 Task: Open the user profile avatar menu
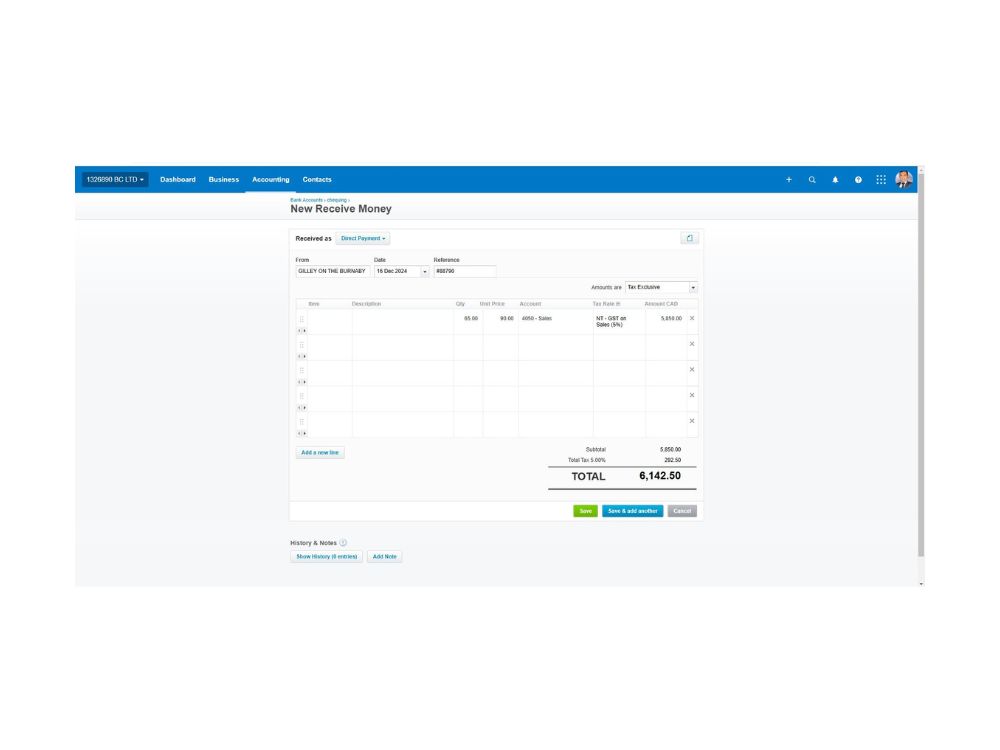[x=904, y=180]
